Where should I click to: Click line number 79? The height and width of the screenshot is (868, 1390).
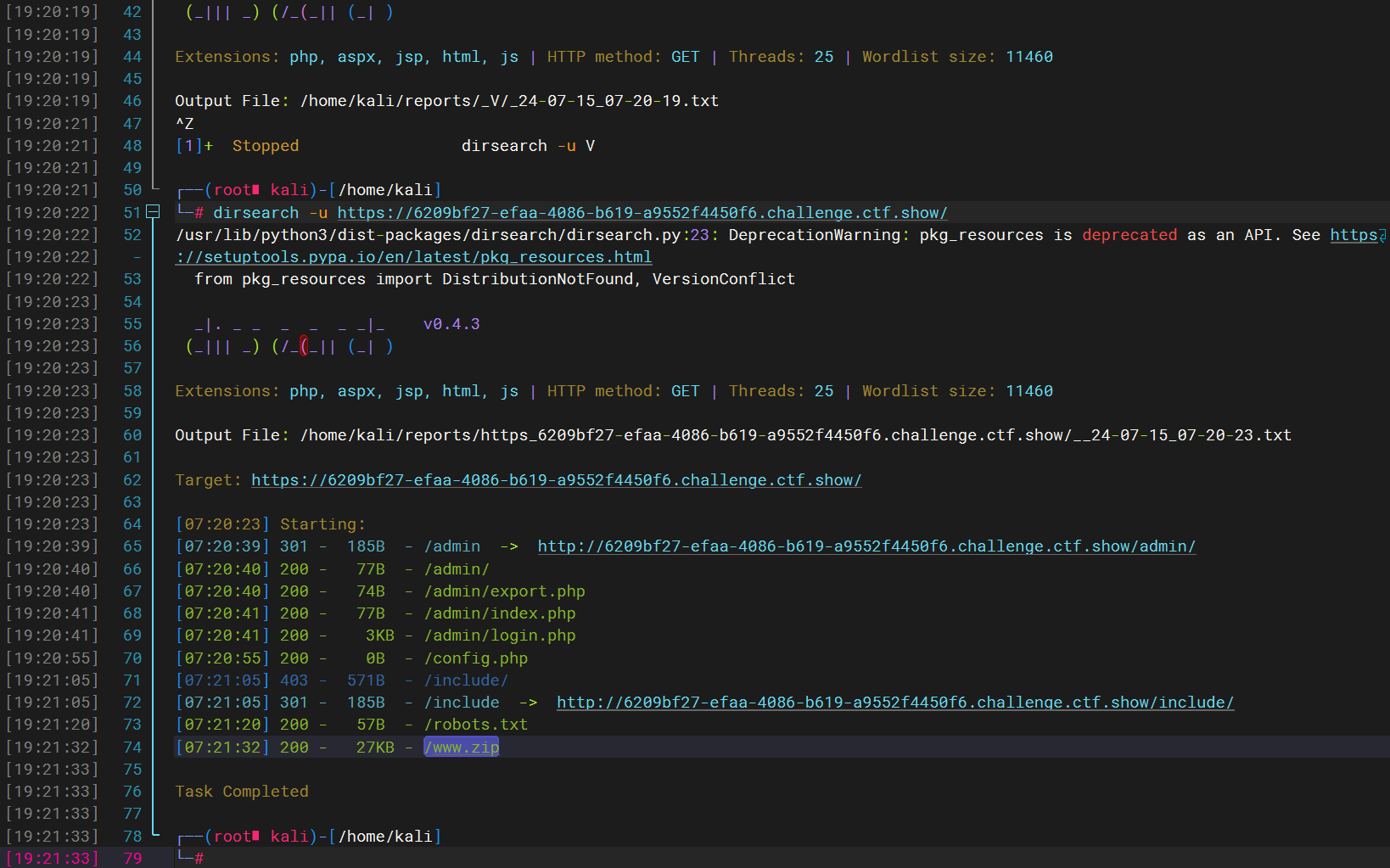tap(132, 858)
